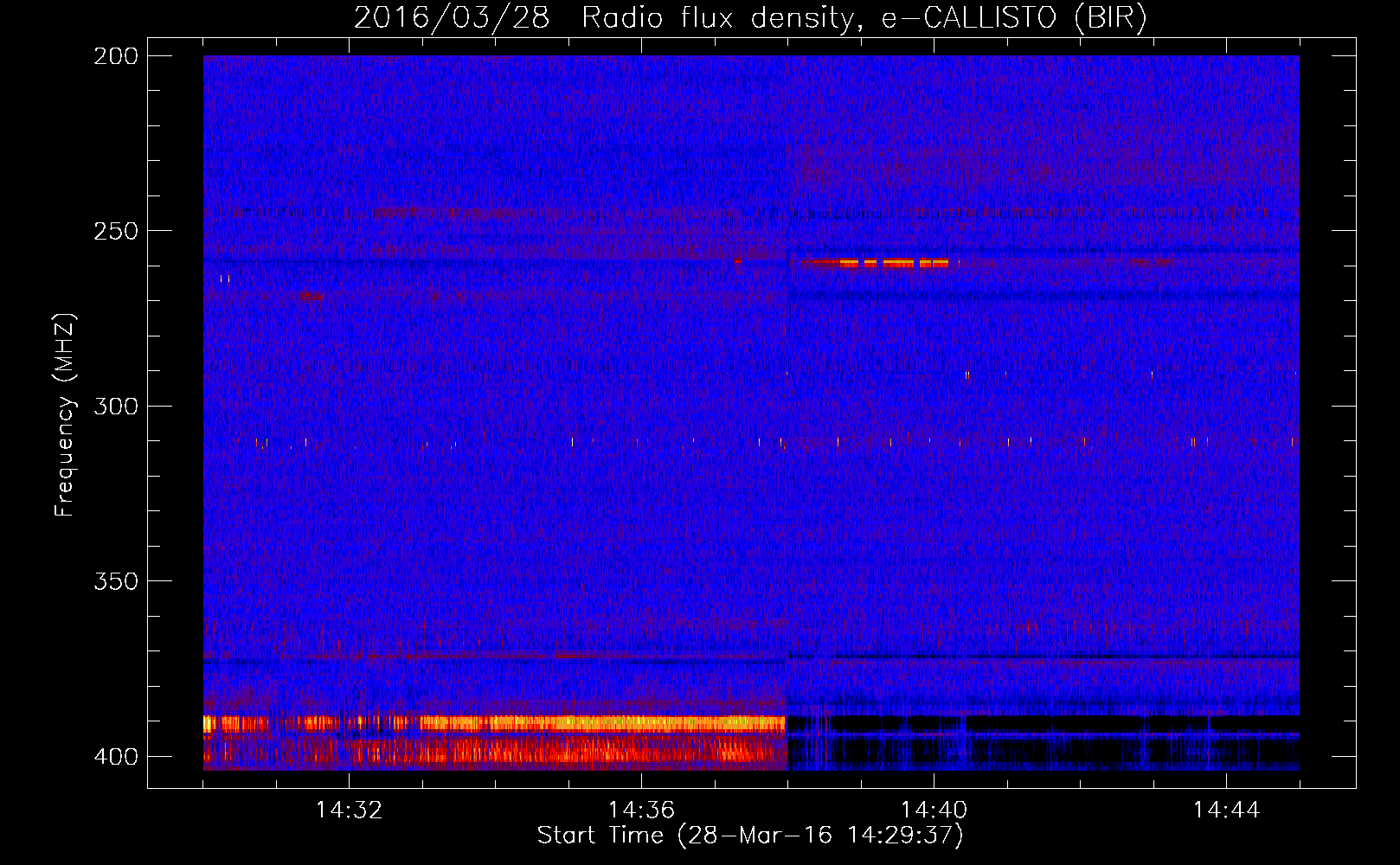Screen dimensions: 1400x865
Task: Click the 'Start Time (28-Mar-16 14:29:37)' label
Action: [750, 836]
